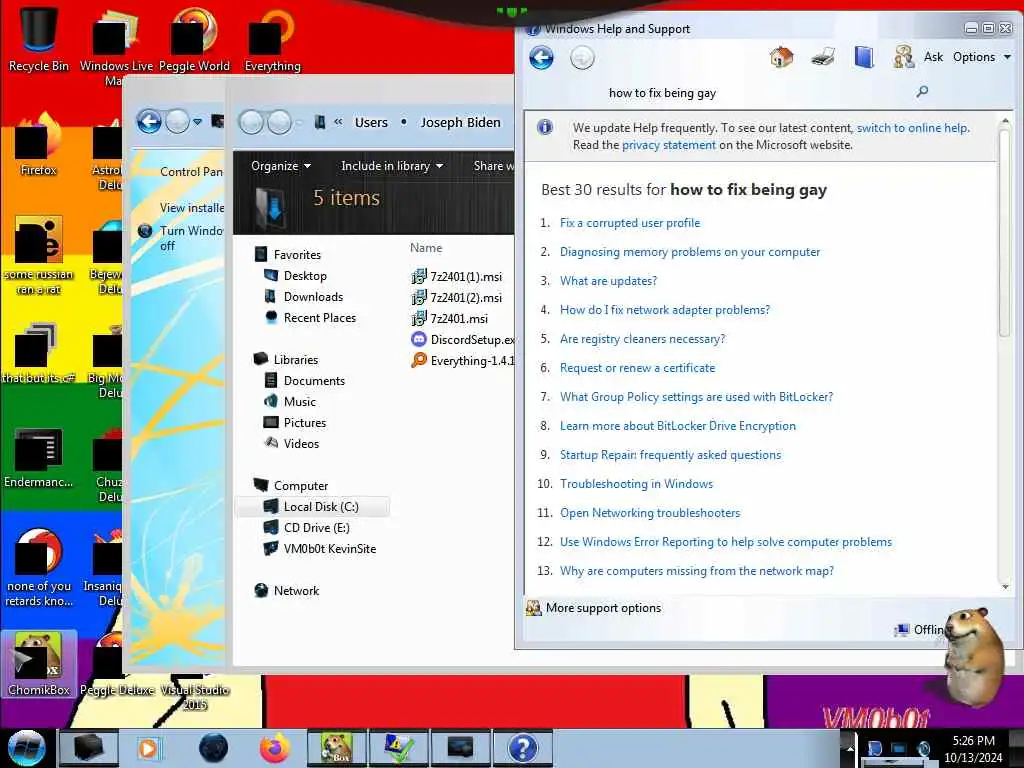Select DiscordSetup.exe file
The width and height of the screenshot is (1024, 768).
coord(462,340)
